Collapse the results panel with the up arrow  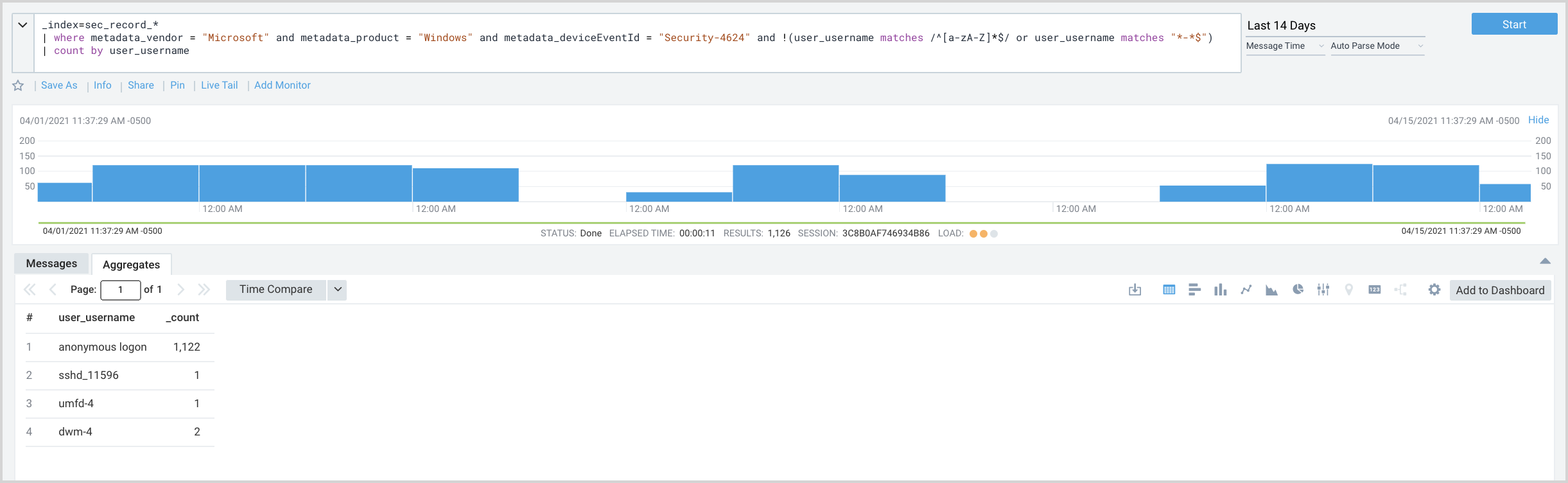coord(1545,261)
